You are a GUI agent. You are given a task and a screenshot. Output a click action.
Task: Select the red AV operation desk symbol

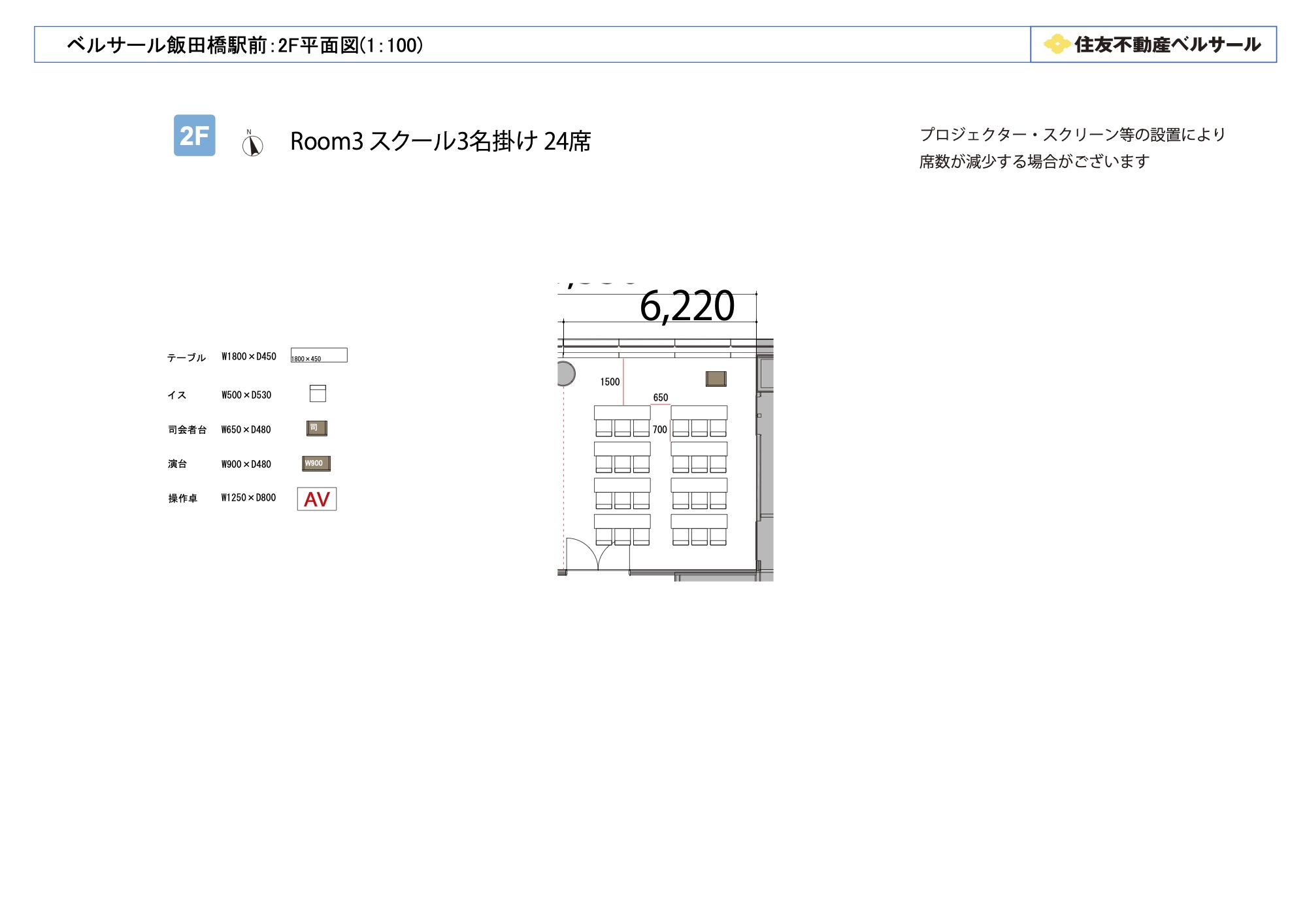(317, 499)
